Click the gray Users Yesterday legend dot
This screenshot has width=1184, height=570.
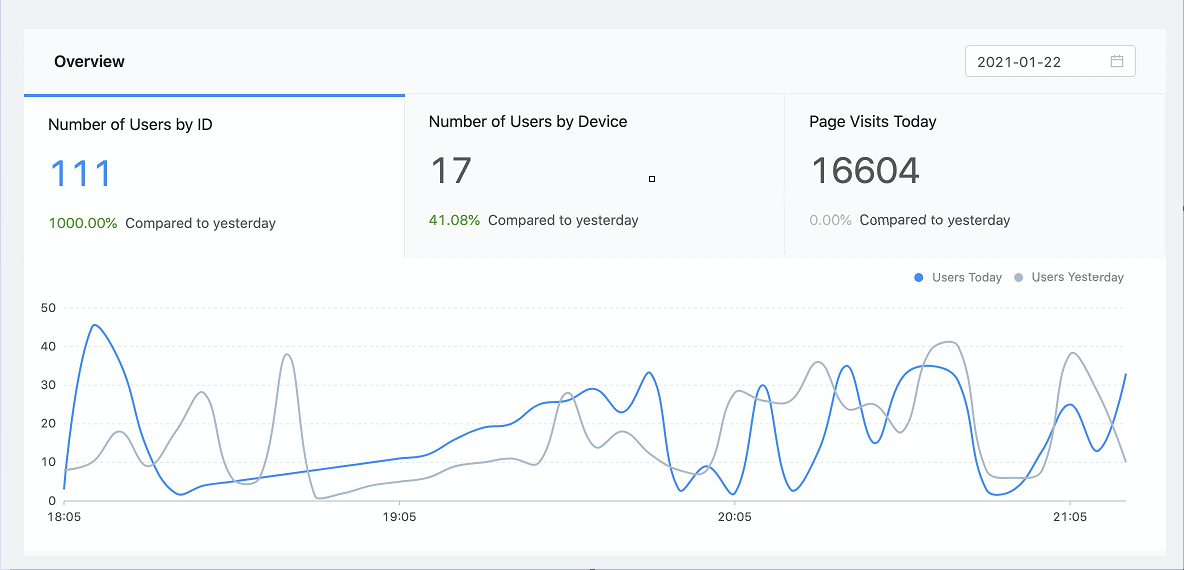point(1019,277)
